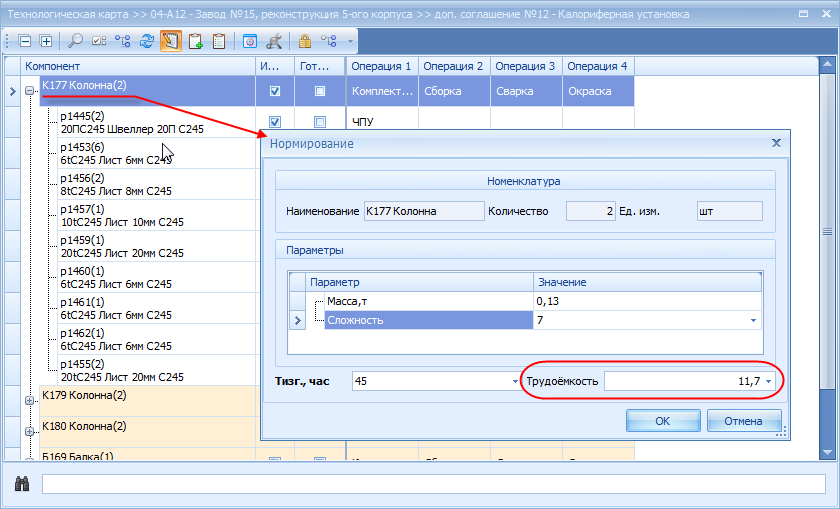Select the р1459(1) Лист 20мм row
The height and width of the screenshot is (509, 840).
156,246
